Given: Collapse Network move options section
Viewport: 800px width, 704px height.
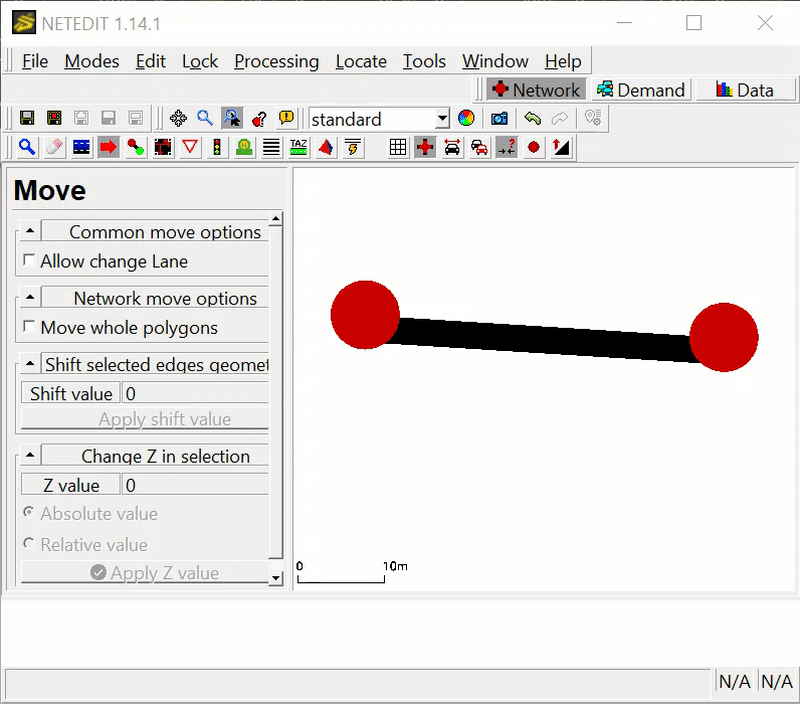Looking at the screenshot, I should pos(30,297).
